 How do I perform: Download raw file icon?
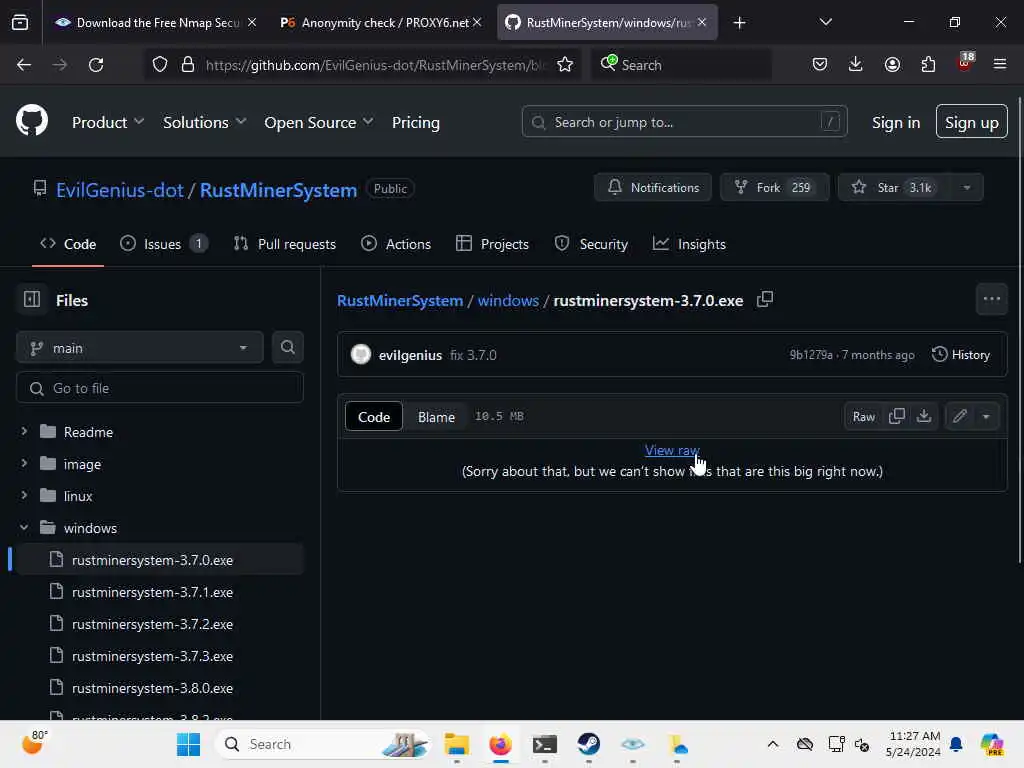(x=924, y=416)
